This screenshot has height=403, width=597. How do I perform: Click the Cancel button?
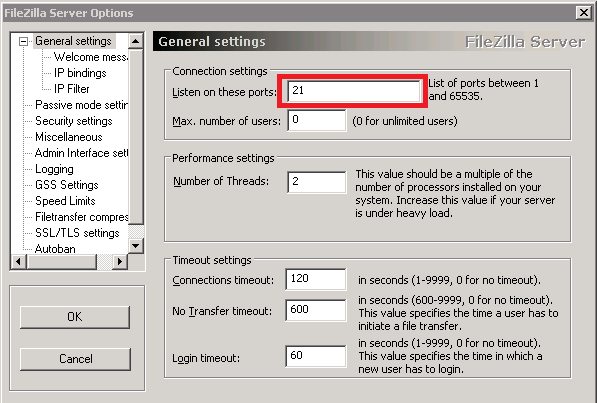75,359
